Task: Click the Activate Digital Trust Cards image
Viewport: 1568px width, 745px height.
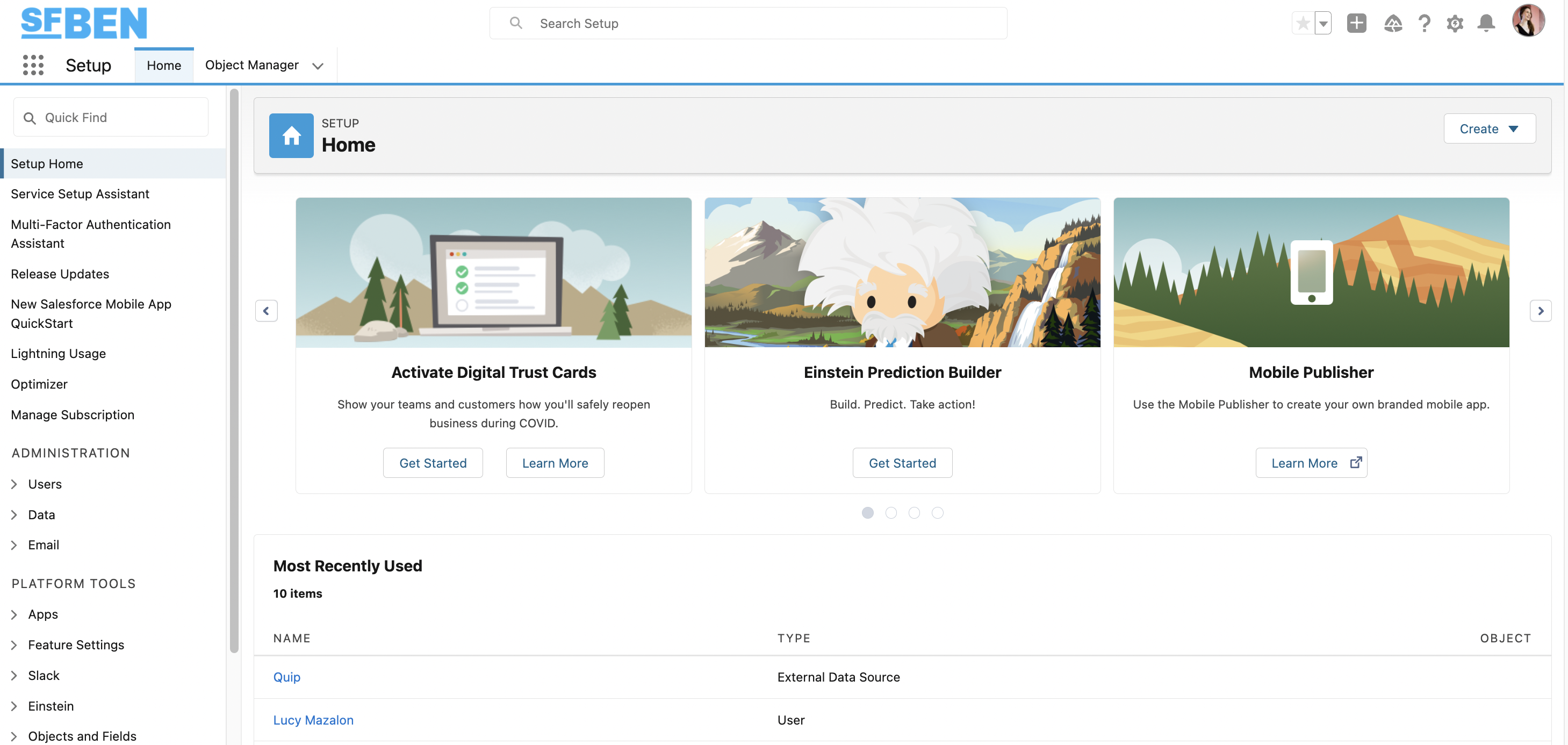Action: (494, 272)
